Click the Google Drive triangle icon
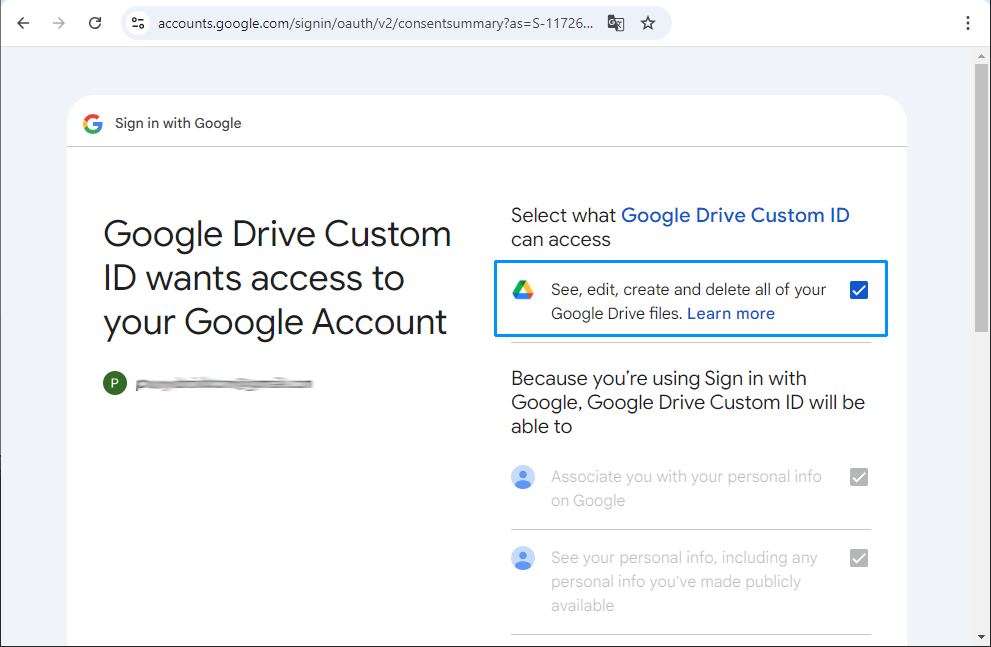This screenshot has height=647, width=991. click(523, 290)
